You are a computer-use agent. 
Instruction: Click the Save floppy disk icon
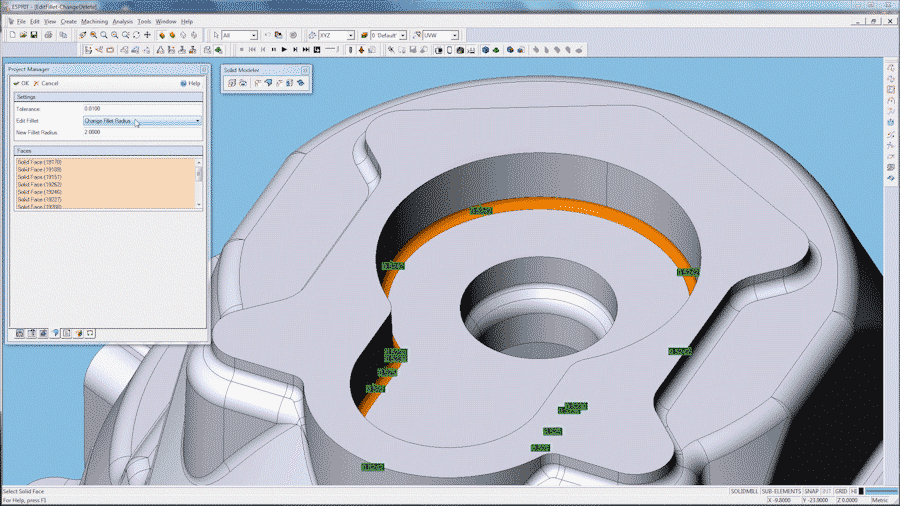[34, 35]
